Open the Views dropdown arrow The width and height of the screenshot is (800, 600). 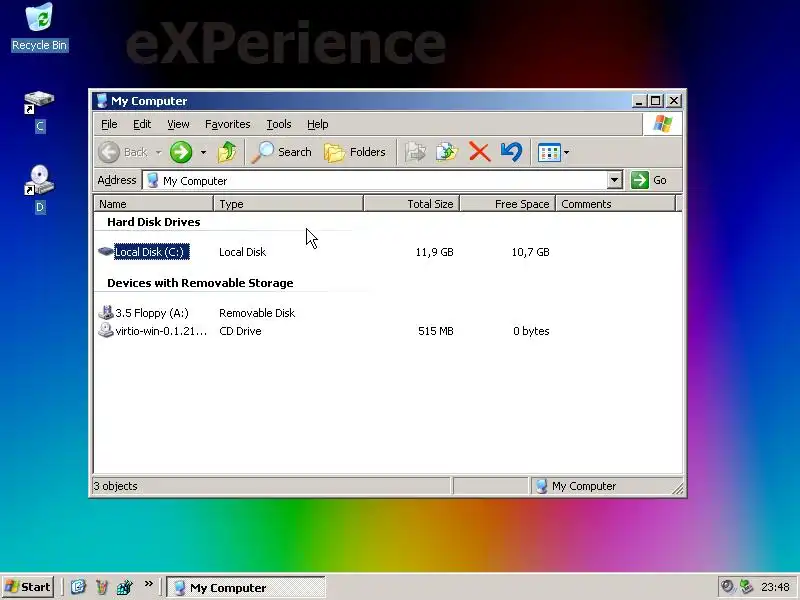(x=566, y=153)
